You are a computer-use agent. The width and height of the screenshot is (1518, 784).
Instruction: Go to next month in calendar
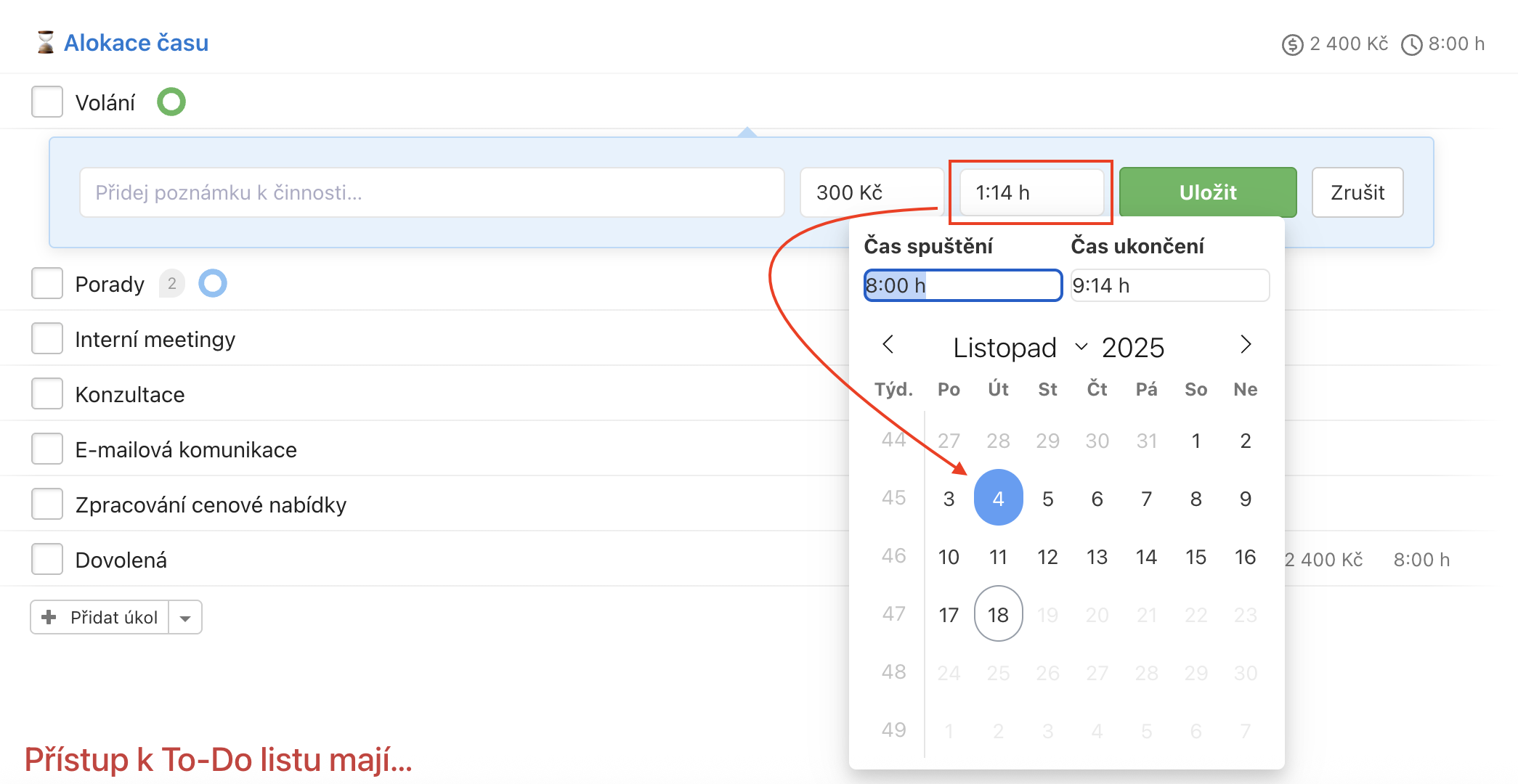pyautogui.click(x=1245, y=345)
